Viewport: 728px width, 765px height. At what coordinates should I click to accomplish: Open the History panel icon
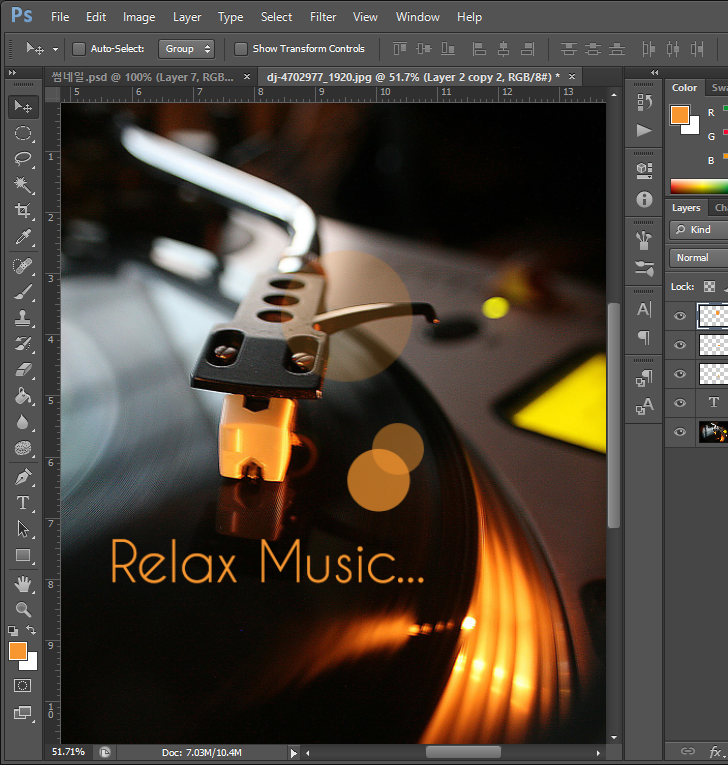pos(644,101)
